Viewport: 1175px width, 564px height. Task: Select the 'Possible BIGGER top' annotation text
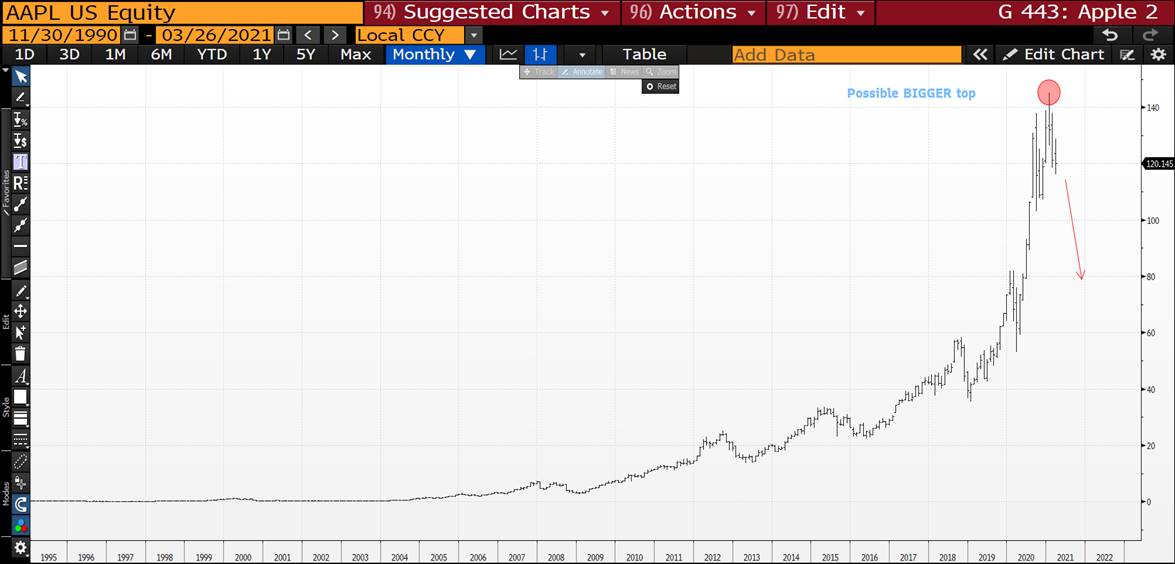coord(911,94)
